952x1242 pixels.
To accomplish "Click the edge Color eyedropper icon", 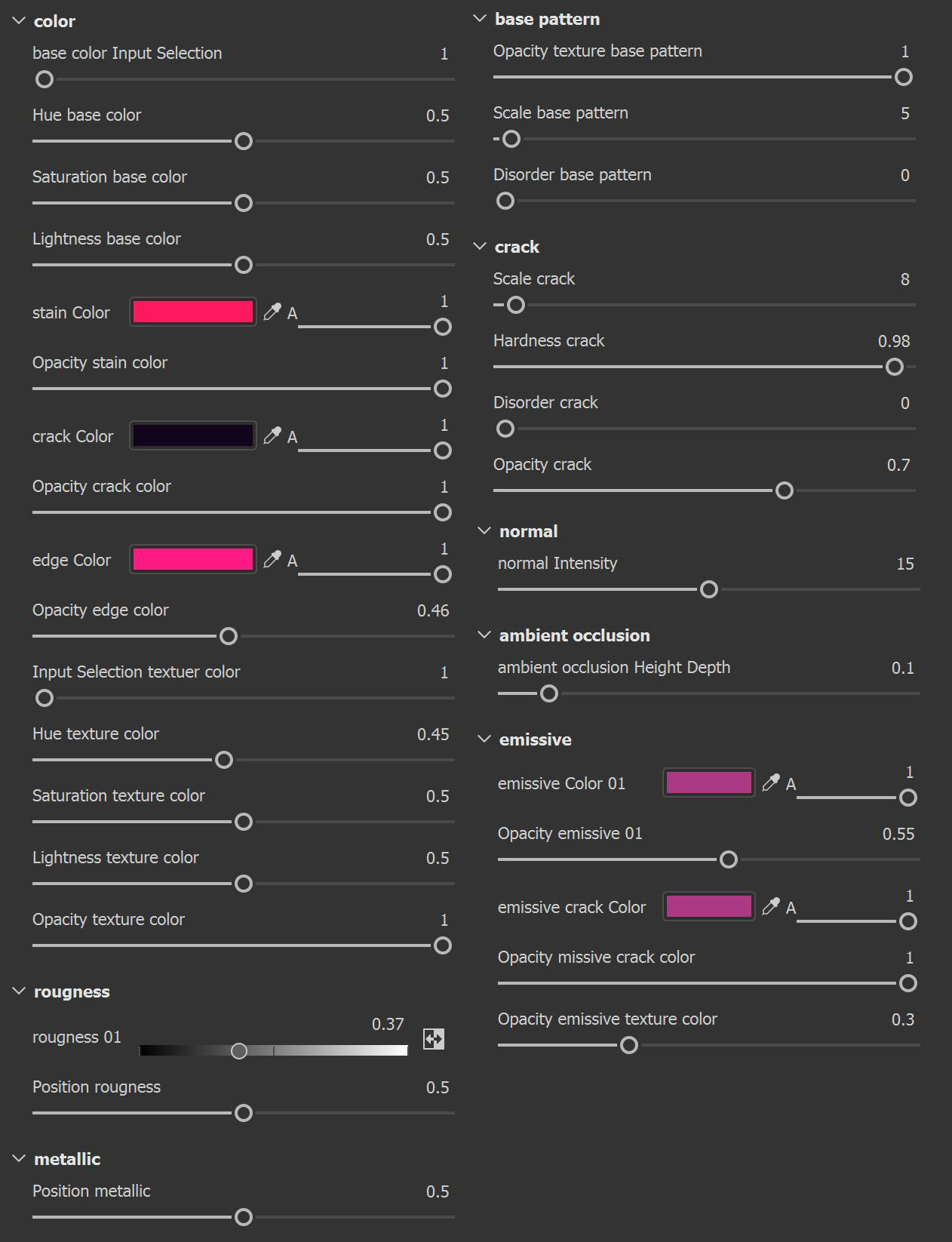I will point(272,559).
